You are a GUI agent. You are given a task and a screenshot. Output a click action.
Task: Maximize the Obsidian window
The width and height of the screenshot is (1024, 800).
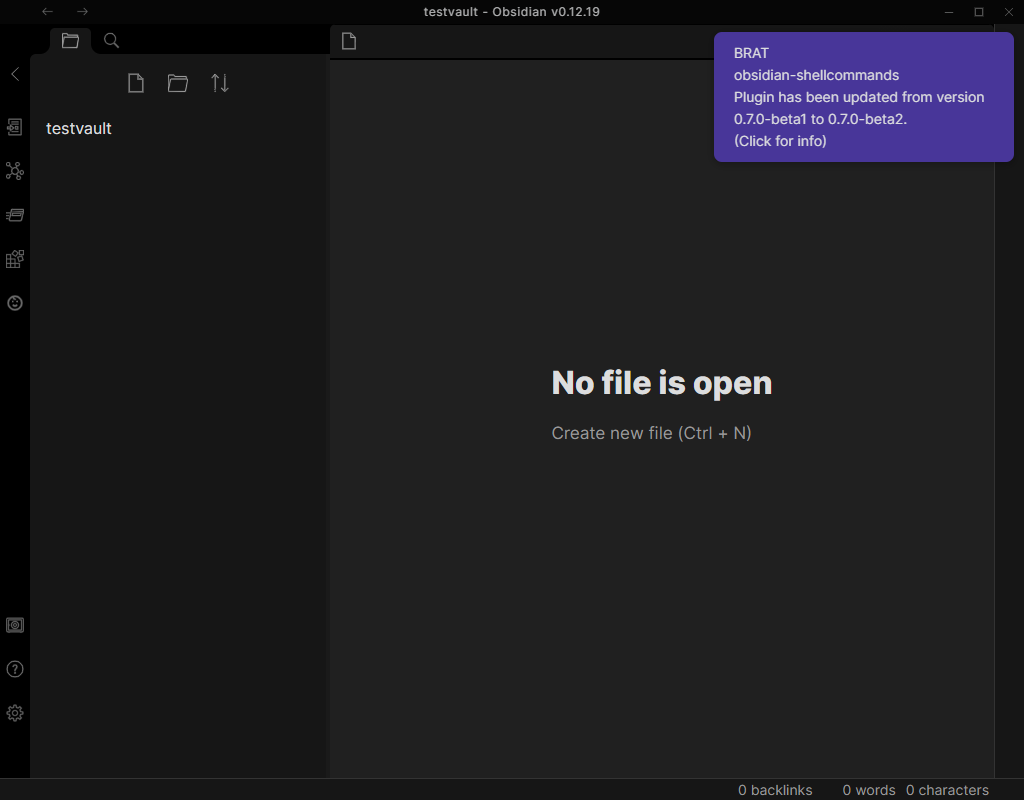pyautogui.click(x=979, y=12)
